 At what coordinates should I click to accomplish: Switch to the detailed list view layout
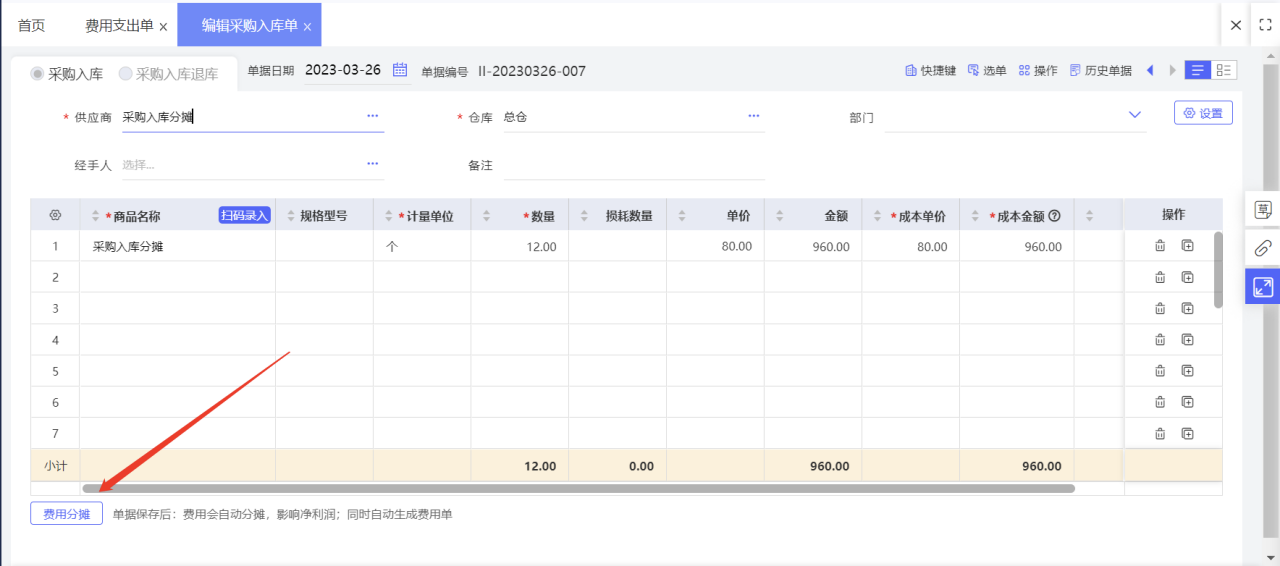(1224, 70)
